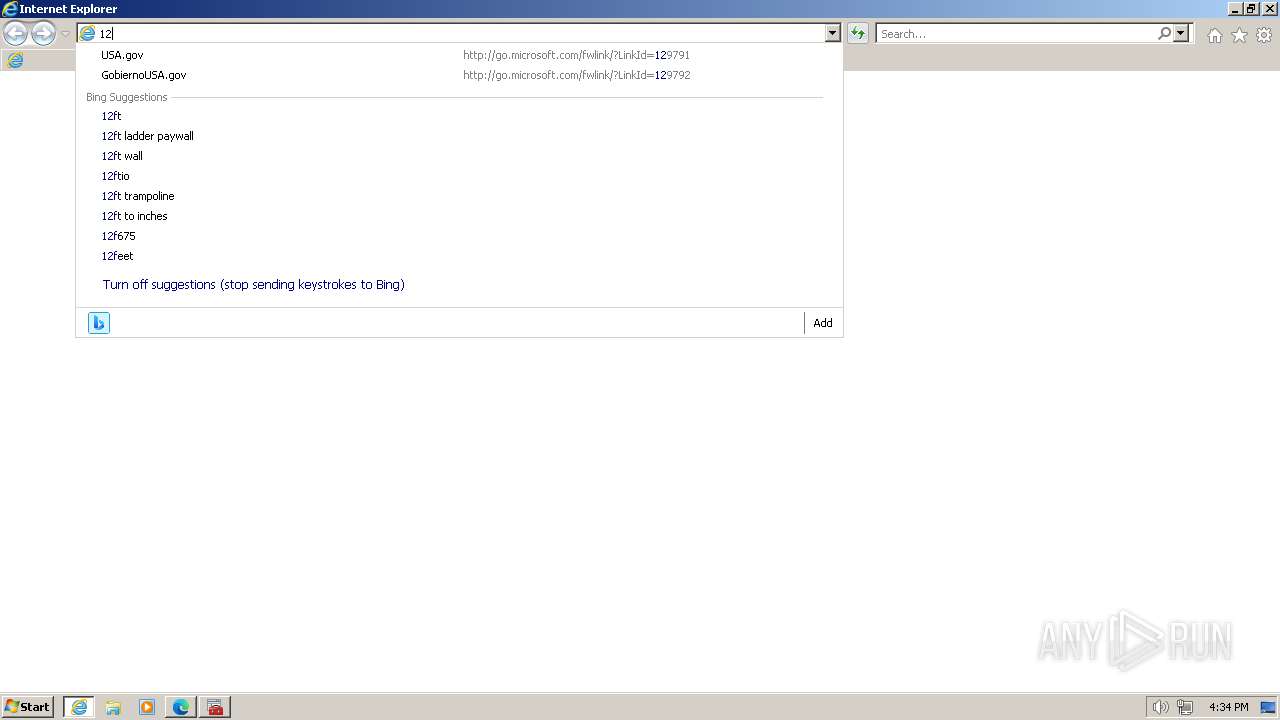Viewport: 1280px width, 720px height.
Task: Open Windows Media Player taskbar icon
Action: pyautogui.click(x=147, y=707)
